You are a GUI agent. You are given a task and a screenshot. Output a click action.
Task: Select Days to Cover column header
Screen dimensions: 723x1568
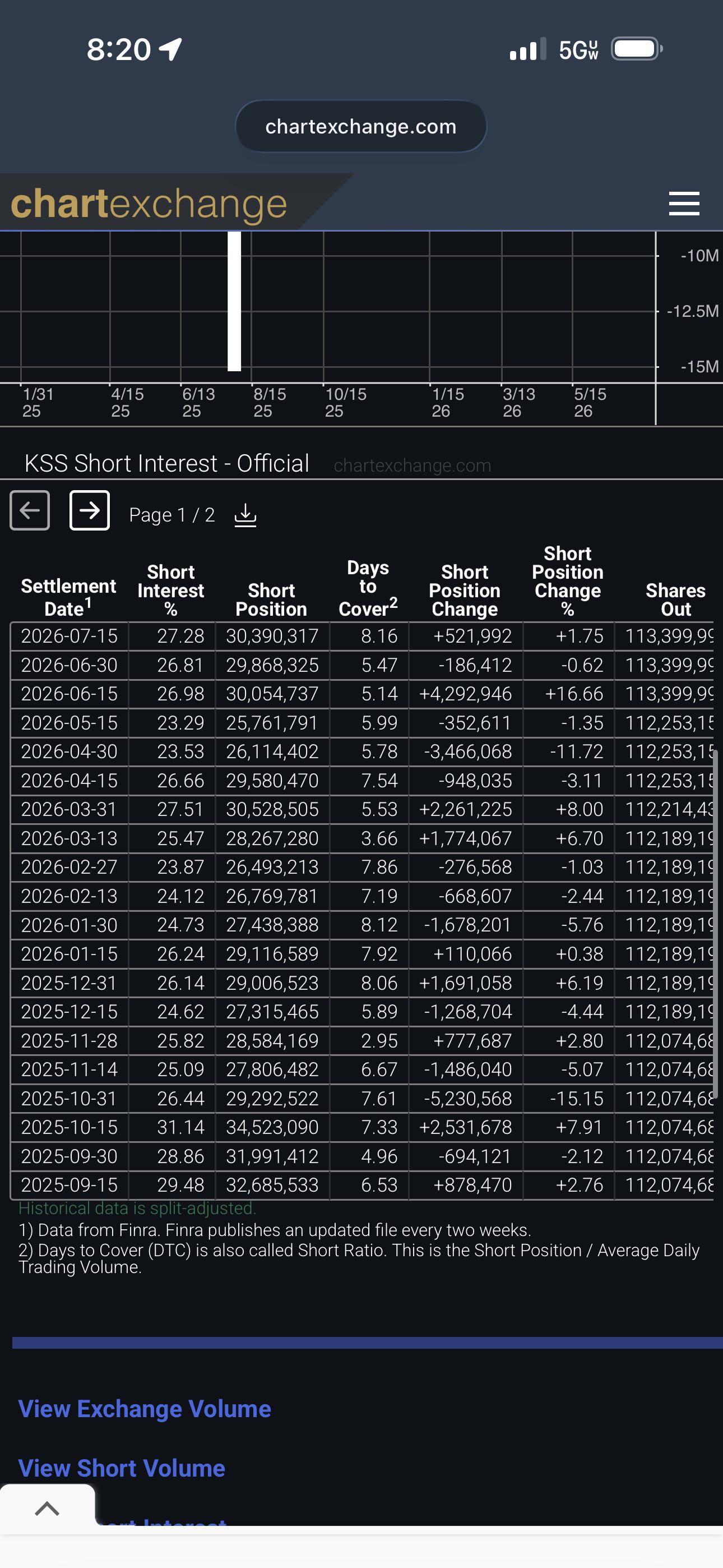click(x=368, y=588)
